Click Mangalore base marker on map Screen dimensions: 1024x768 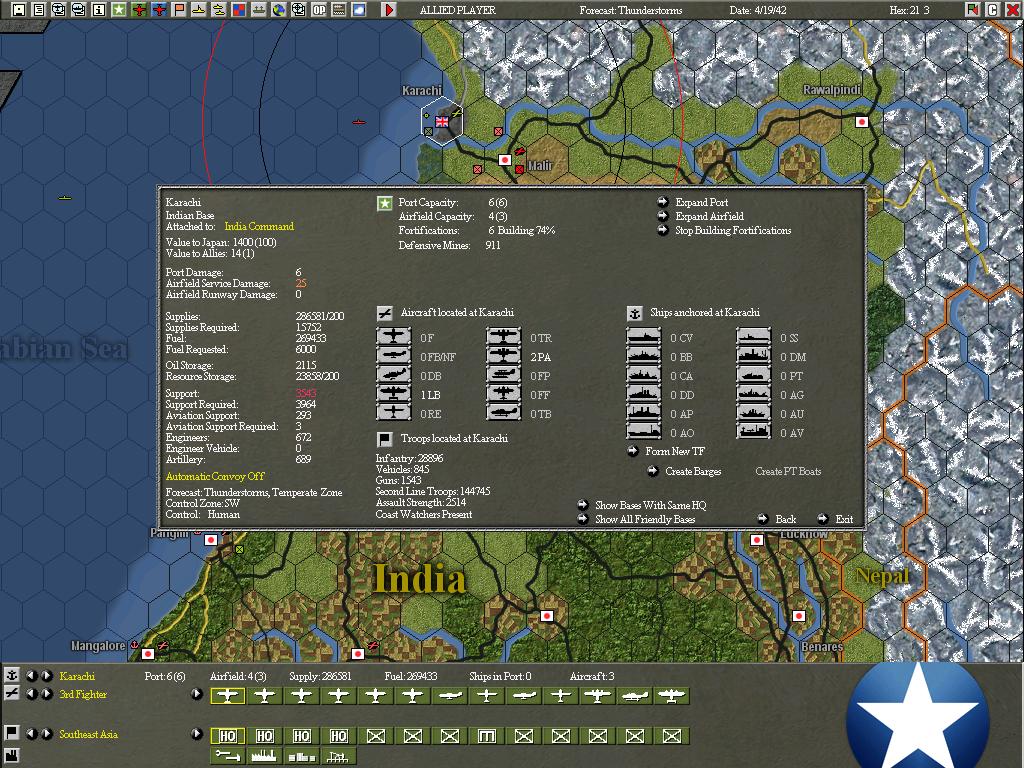(148, 653)
